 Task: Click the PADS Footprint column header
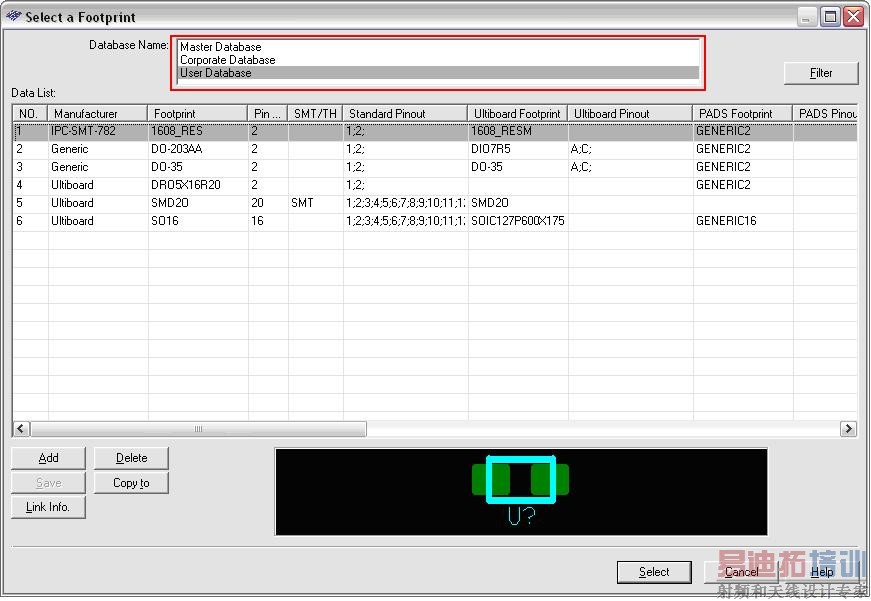click(x=743, y=113)
